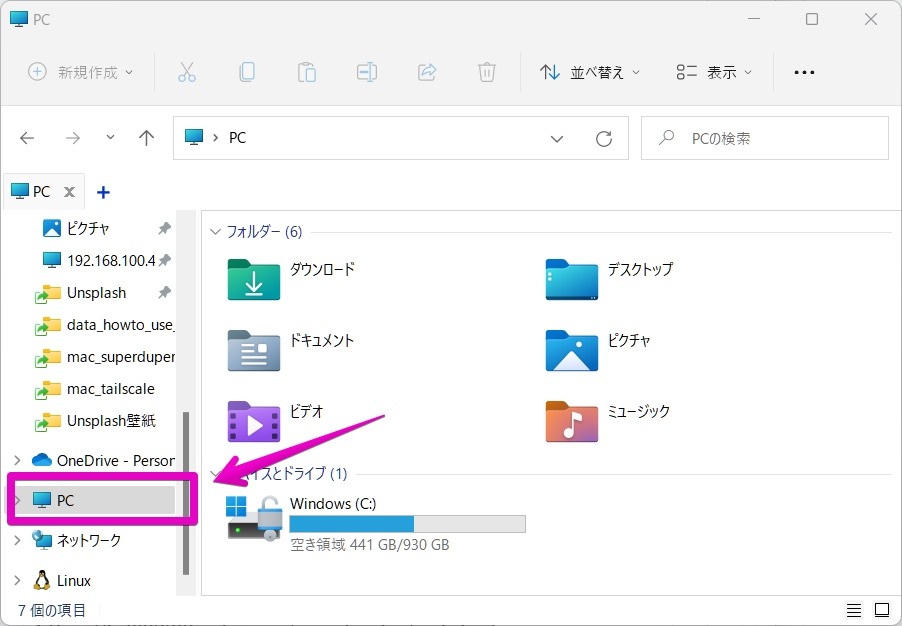Click the Rename icon on the toolbar

coord(366,71)
